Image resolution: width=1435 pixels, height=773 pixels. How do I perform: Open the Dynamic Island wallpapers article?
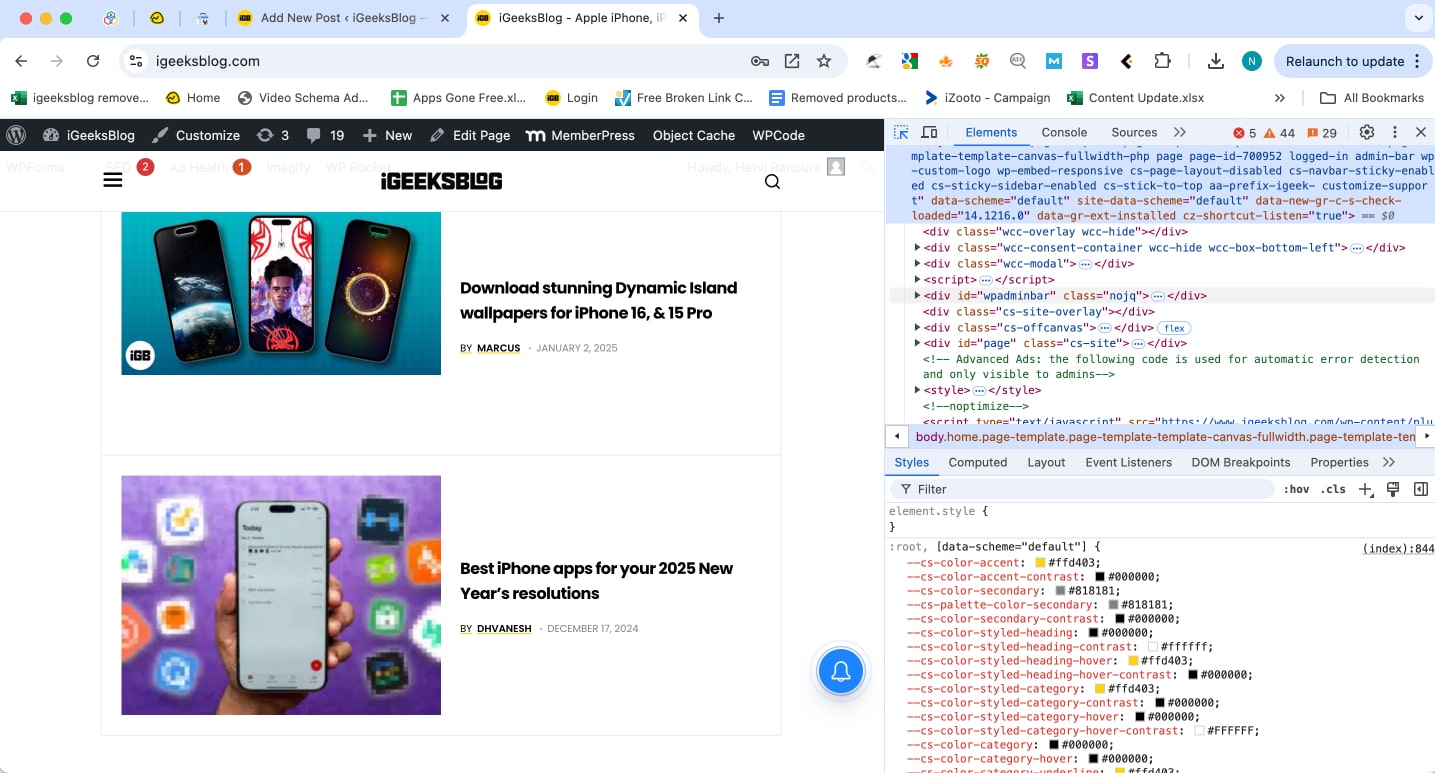tap(599, 300)
